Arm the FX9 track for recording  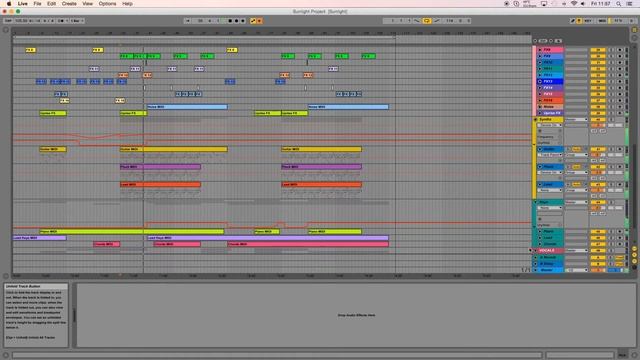(620, 56)
